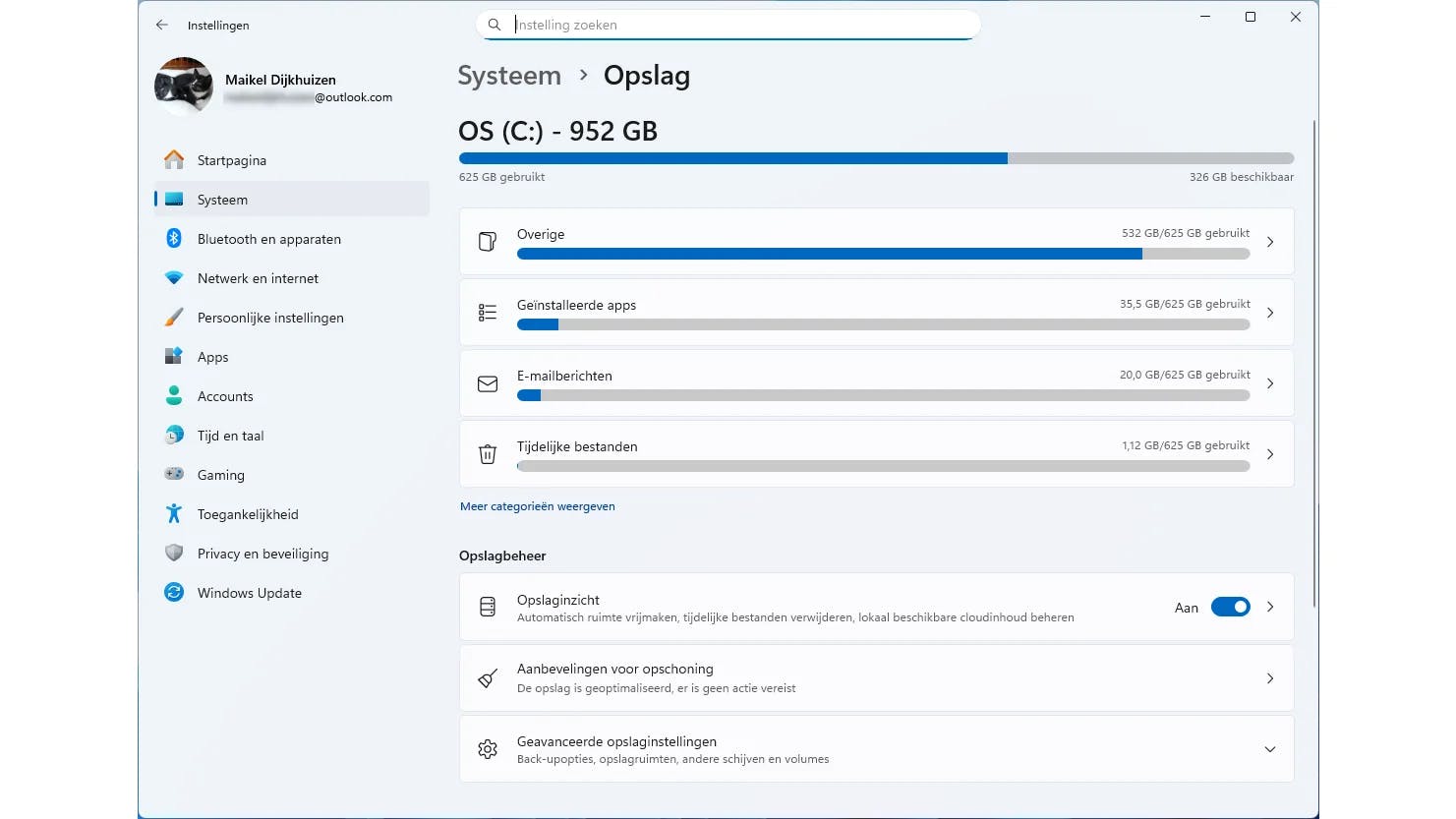Go to Systeem breadcrumb link
The height and width of the screenshot is (819, 1456).
point(509,76)
